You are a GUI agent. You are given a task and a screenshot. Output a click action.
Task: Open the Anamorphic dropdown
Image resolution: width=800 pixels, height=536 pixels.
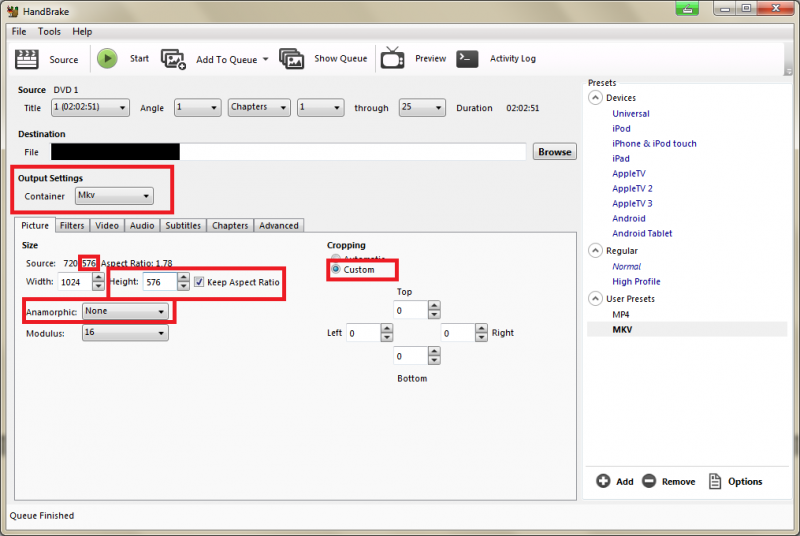click(125, 311)
